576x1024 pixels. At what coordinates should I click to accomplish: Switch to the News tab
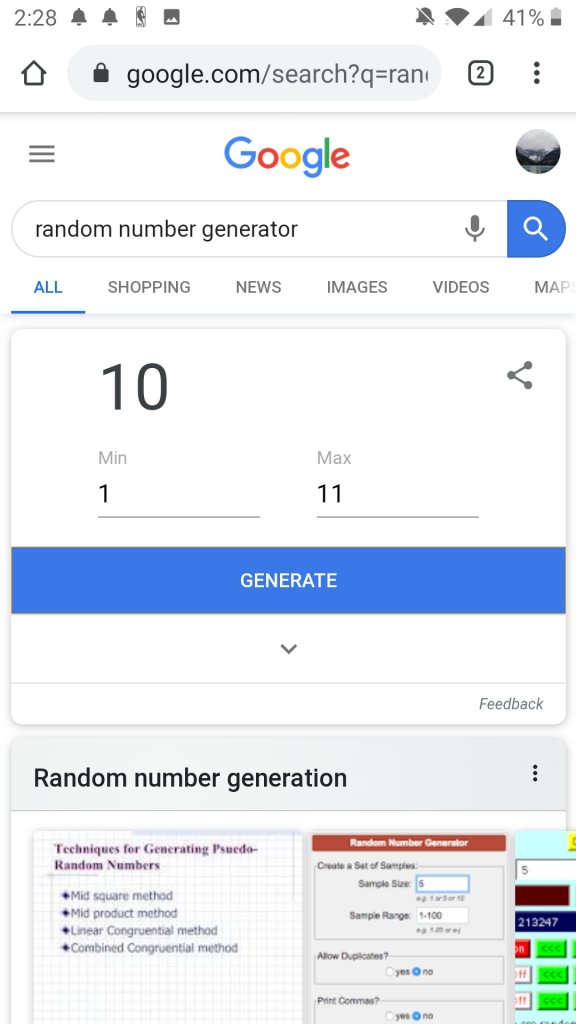pos(259,287)
